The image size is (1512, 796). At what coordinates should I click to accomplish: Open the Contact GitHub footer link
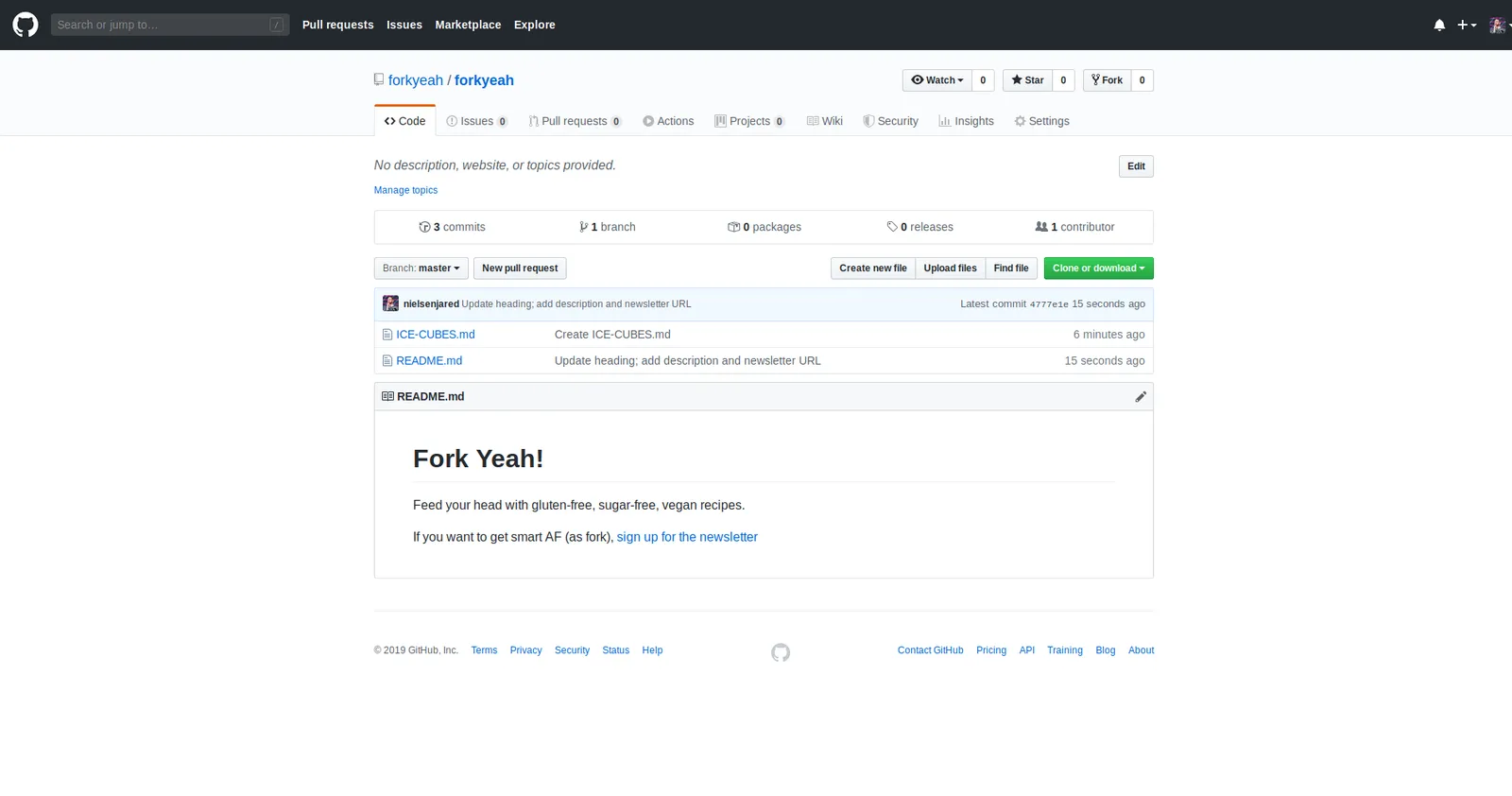[x=931, y=650]
